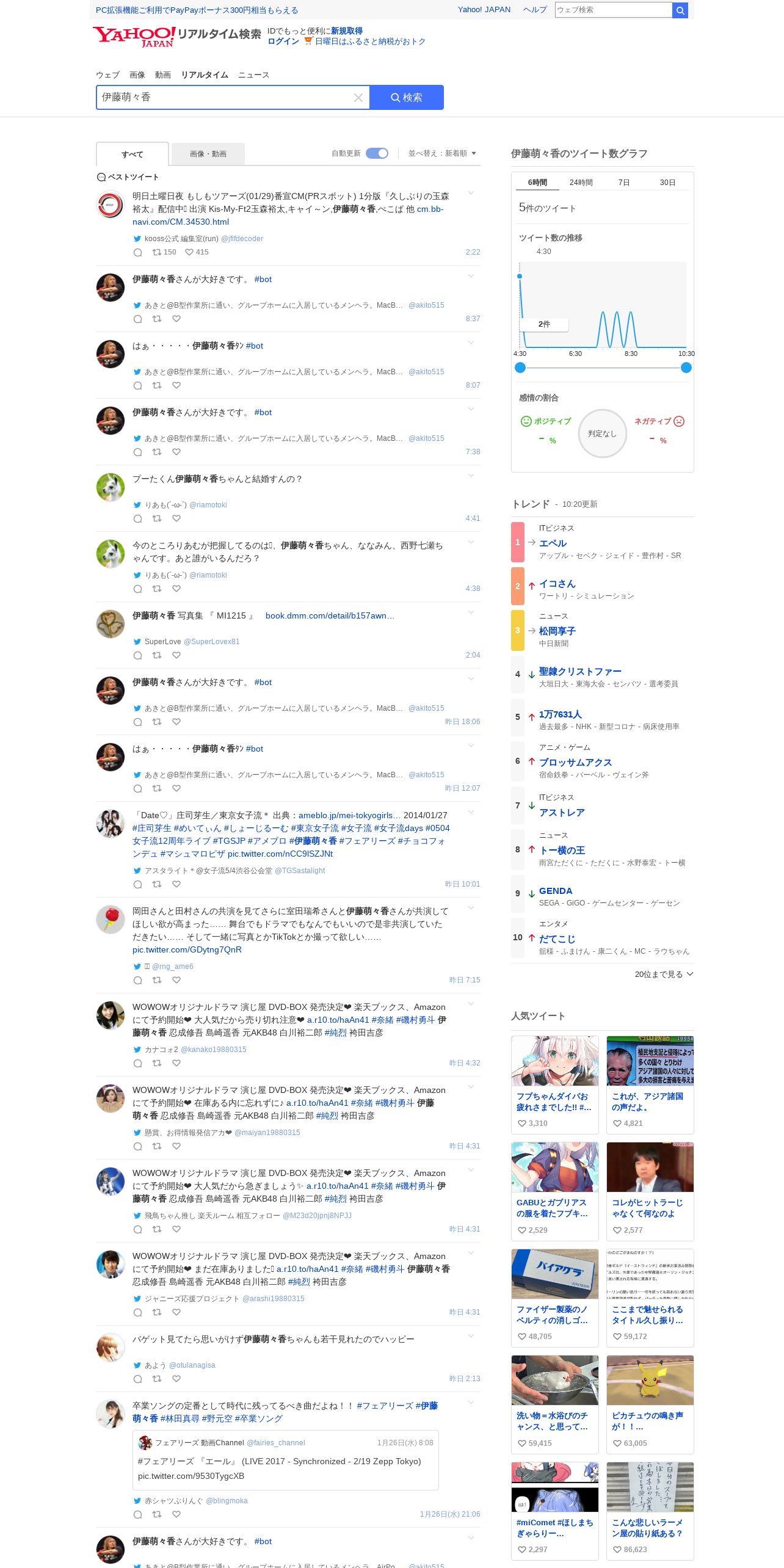Screen dimensions: 784x1568
Task: Expand menu chevron on 昨日 18:06 tweet
Action: tap(471, 678)
